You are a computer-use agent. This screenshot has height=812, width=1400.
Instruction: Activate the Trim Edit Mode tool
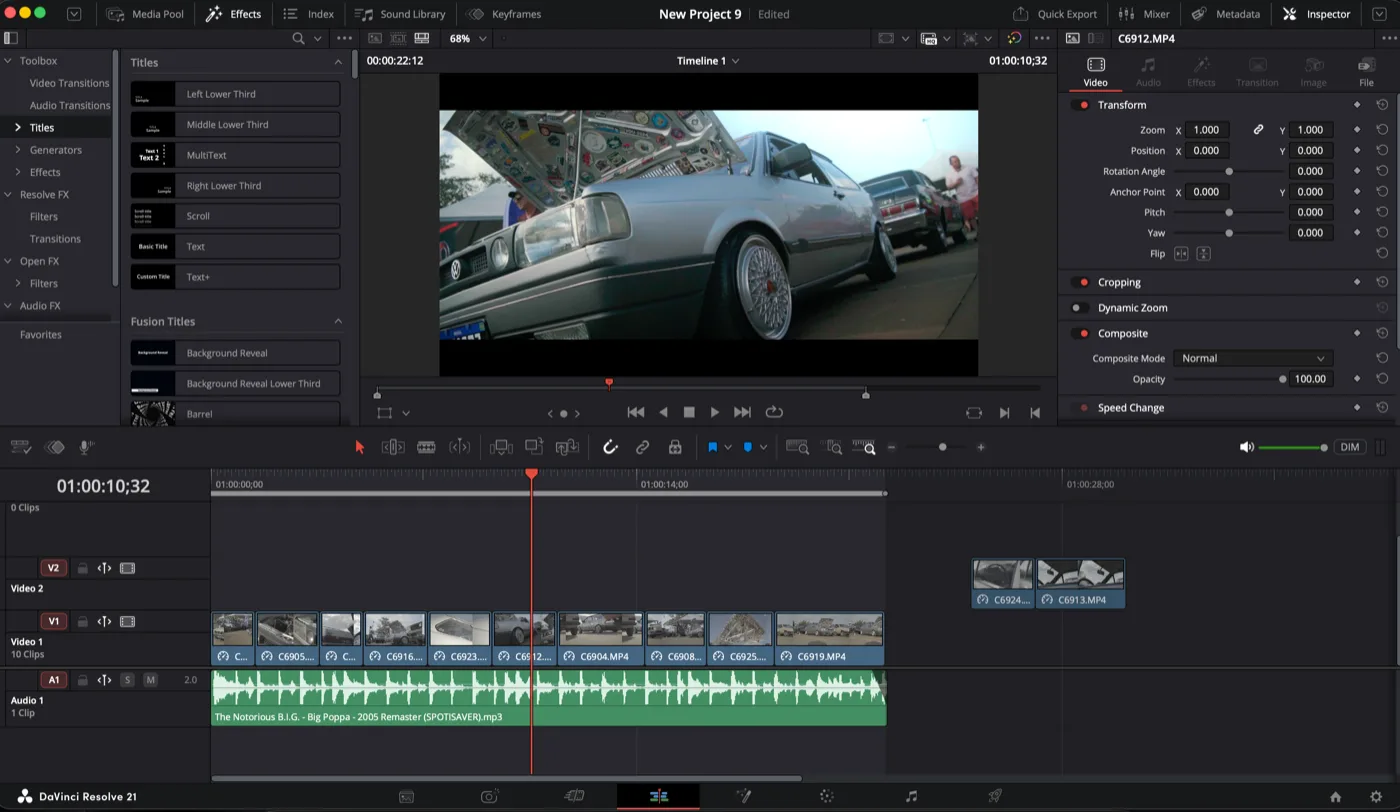point(393,447)
